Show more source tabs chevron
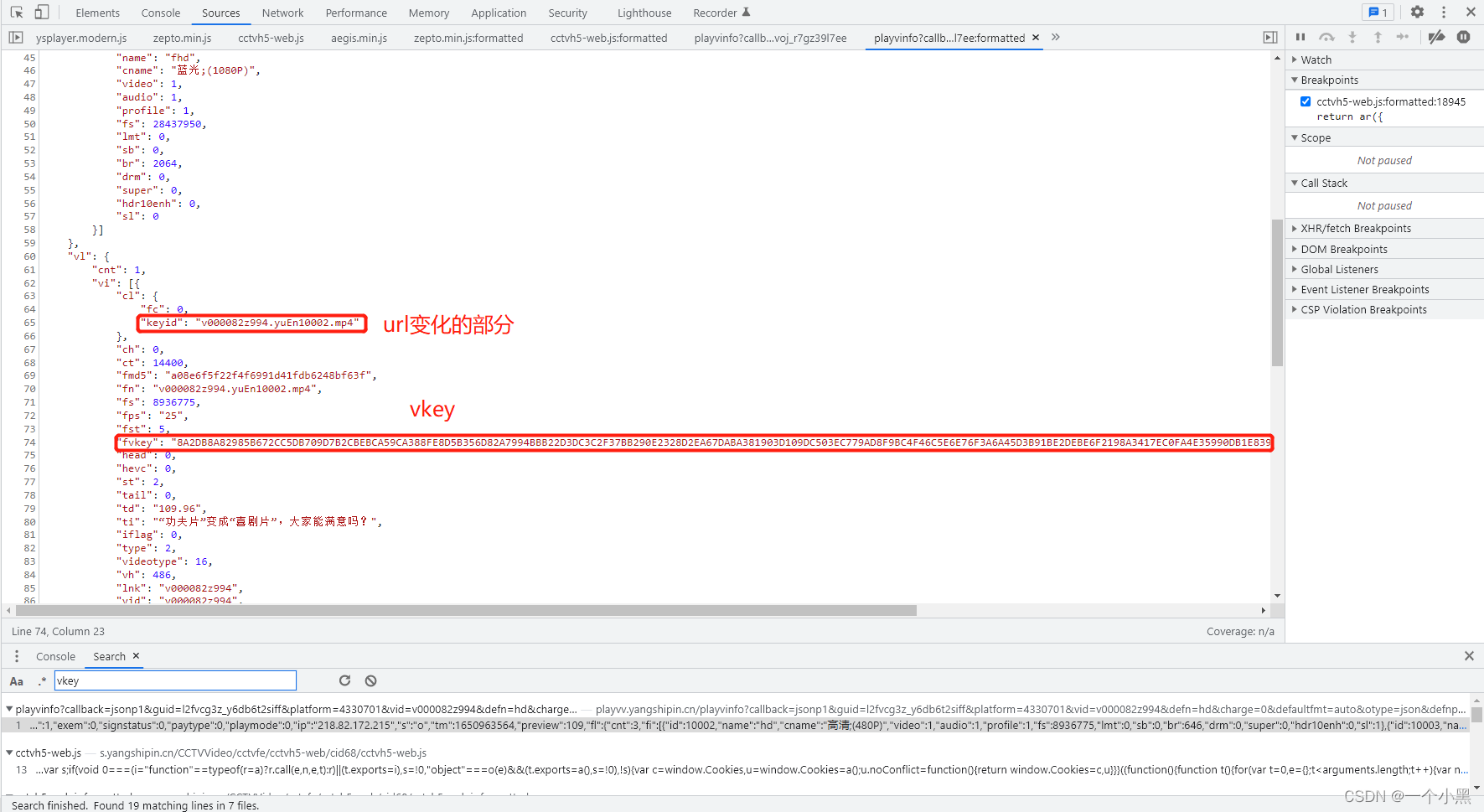Image resolution: width=1484 pixels, height=812 pixels. (1056, 37)
